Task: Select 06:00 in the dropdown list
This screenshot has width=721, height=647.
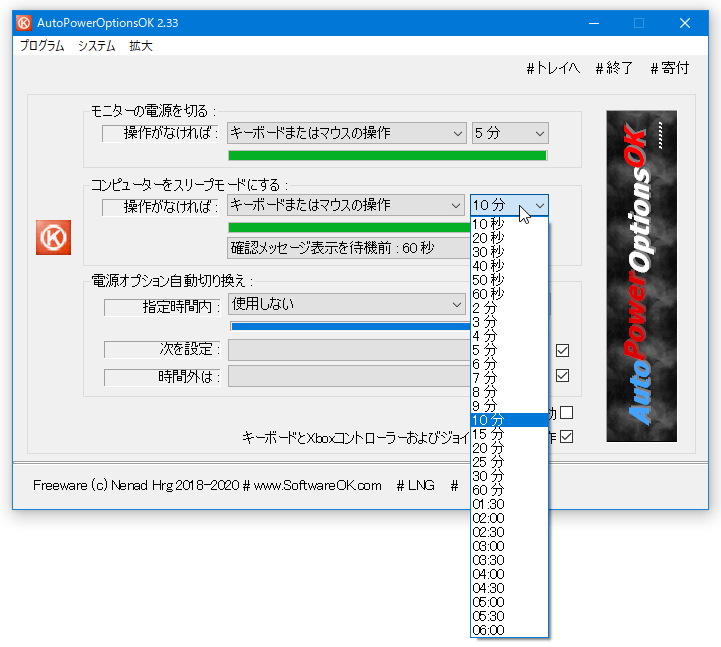Action: (509, 630)
